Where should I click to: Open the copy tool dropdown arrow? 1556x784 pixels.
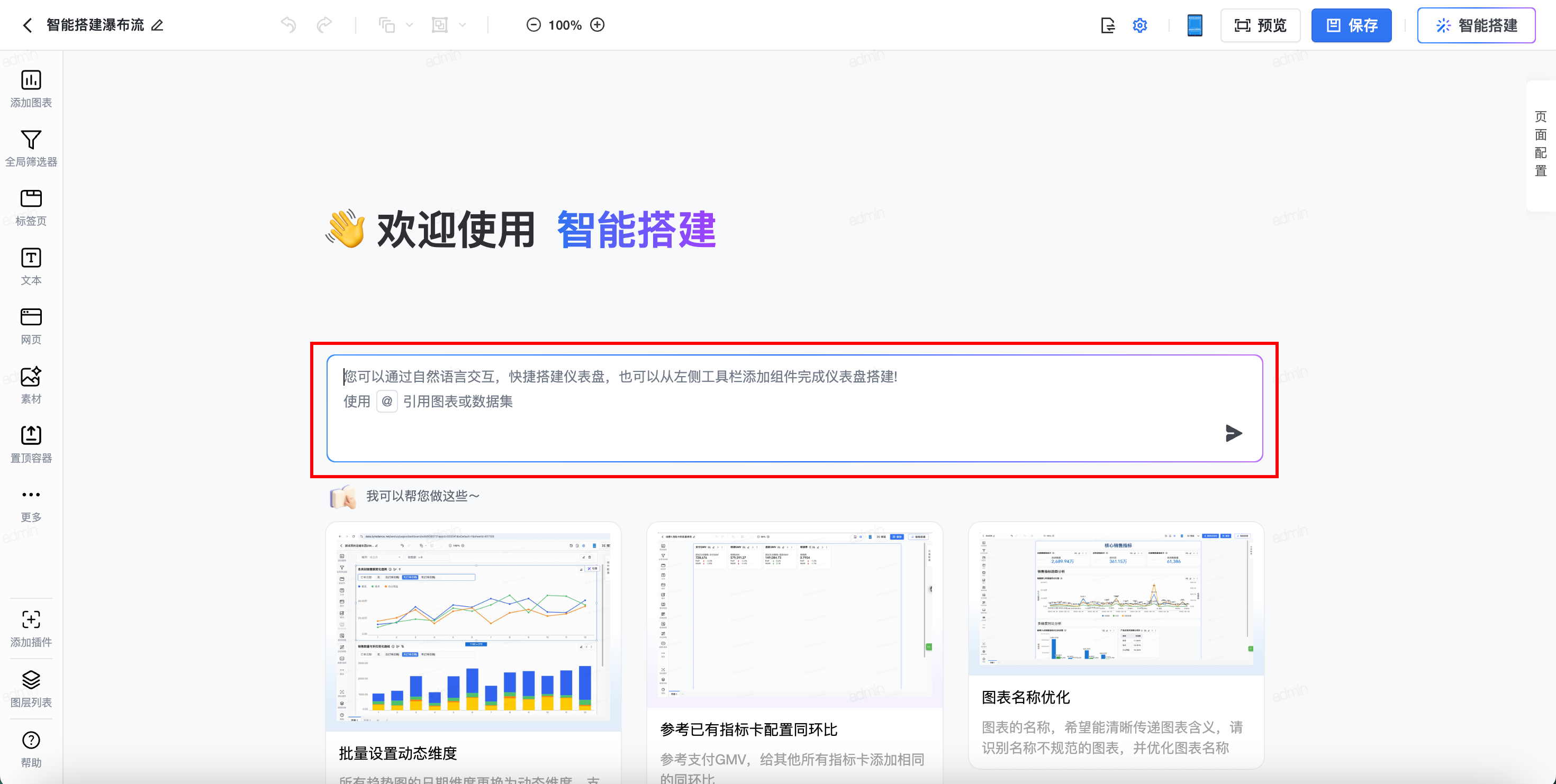click(410, 25)
